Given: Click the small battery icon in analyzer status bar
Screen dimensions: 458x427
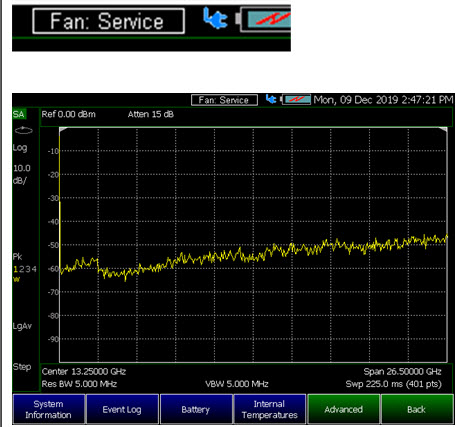Looking at the screenshot, I should (x=296, y=99).
